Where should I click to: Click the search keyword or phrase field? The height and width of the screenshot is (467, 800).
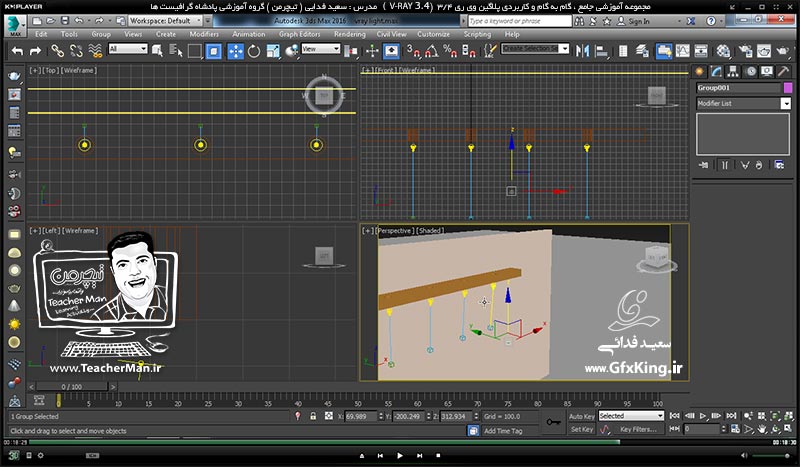[519, 21]
